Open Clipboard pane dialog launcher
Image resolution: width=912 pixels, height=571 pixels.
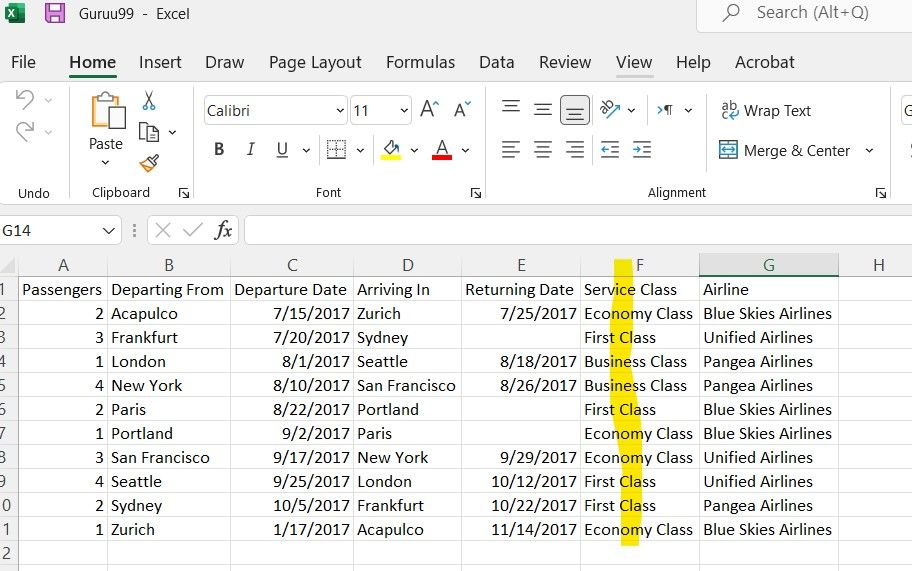coord(184,193)
